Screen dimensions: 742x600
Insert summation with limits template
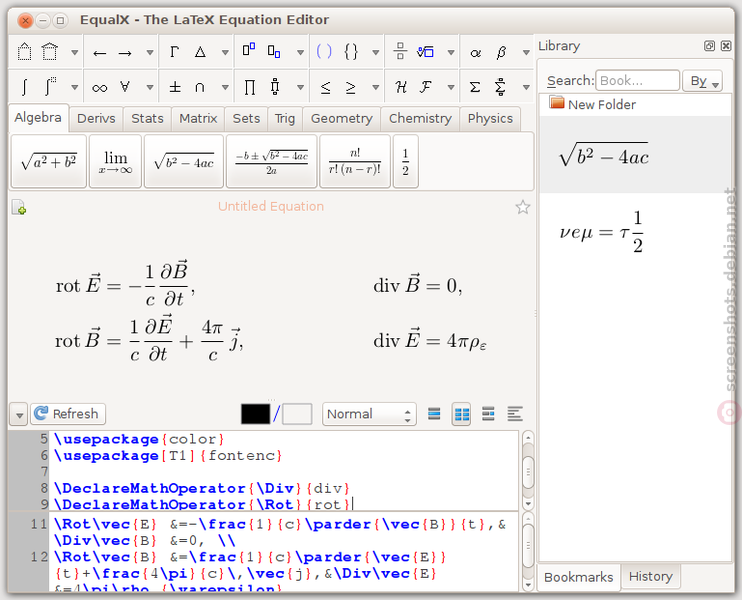(x=500, y=87)
